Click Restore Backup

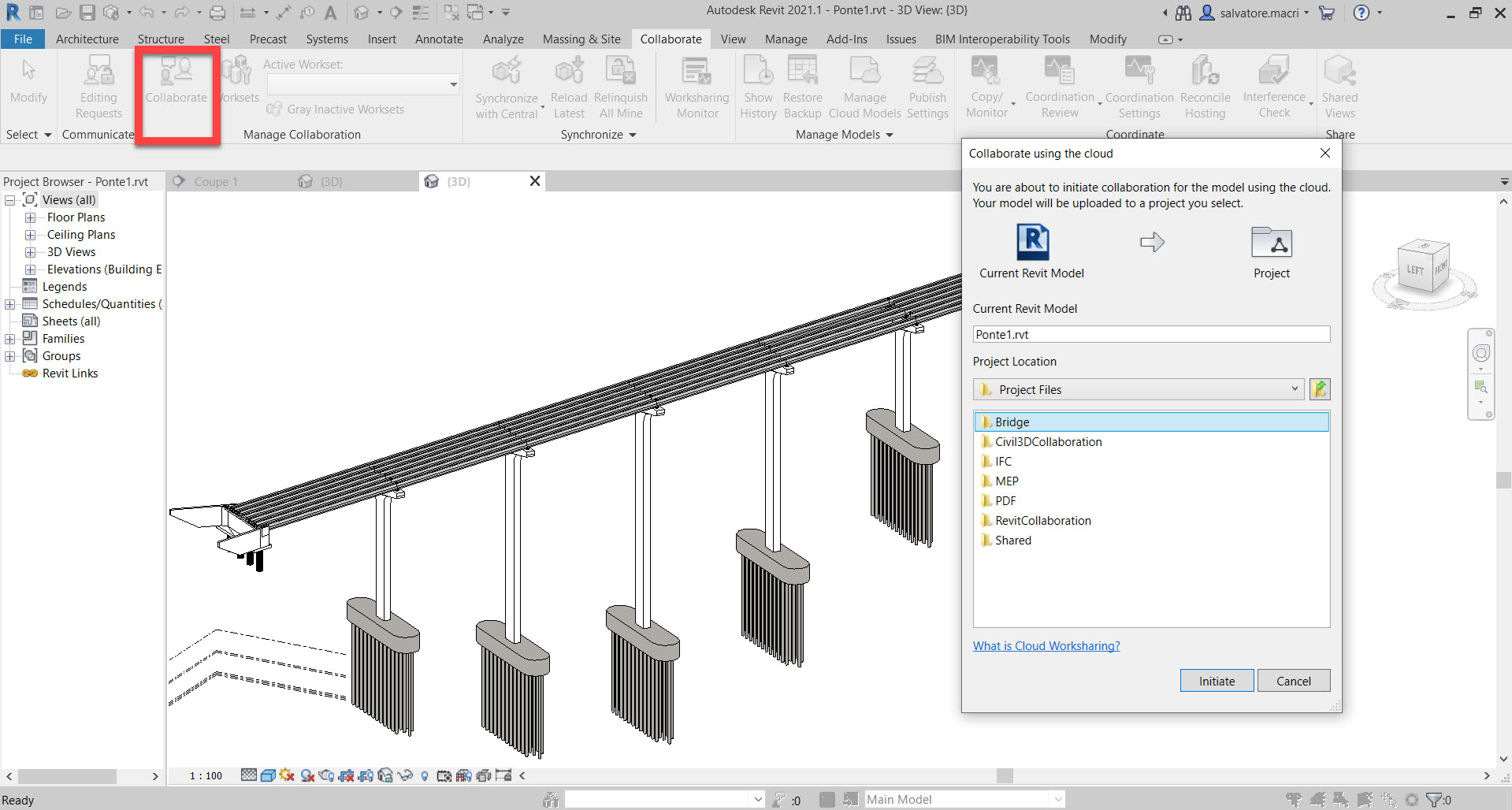803,87
